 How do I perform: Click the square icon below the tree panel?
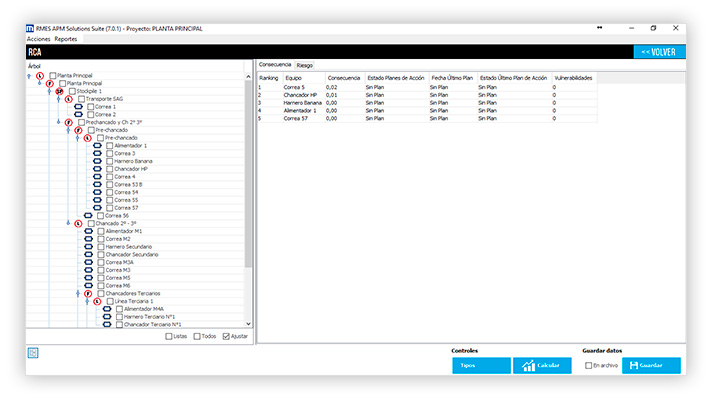pos(33,353)
